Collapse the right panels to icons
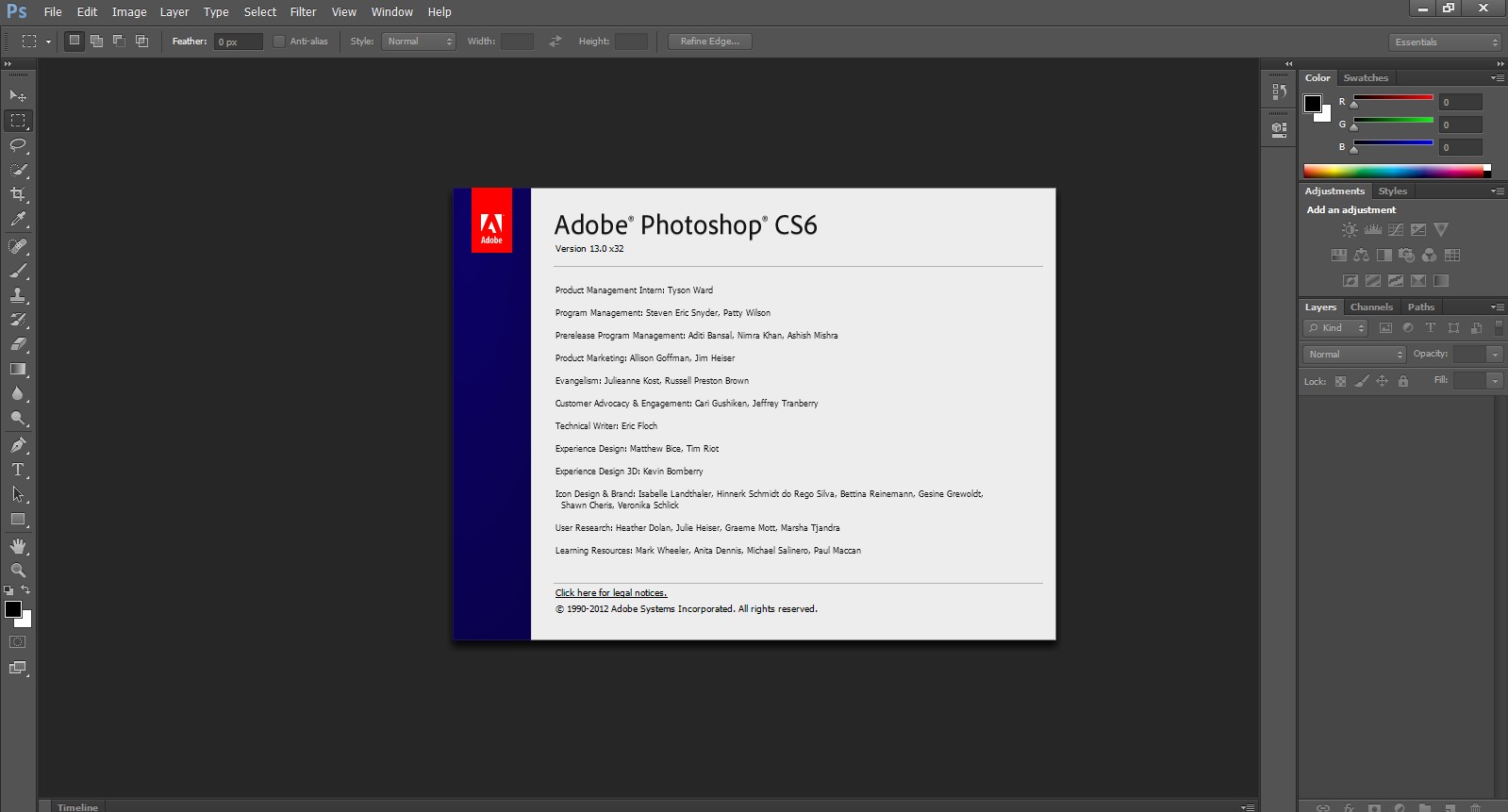 [1500, 63]
